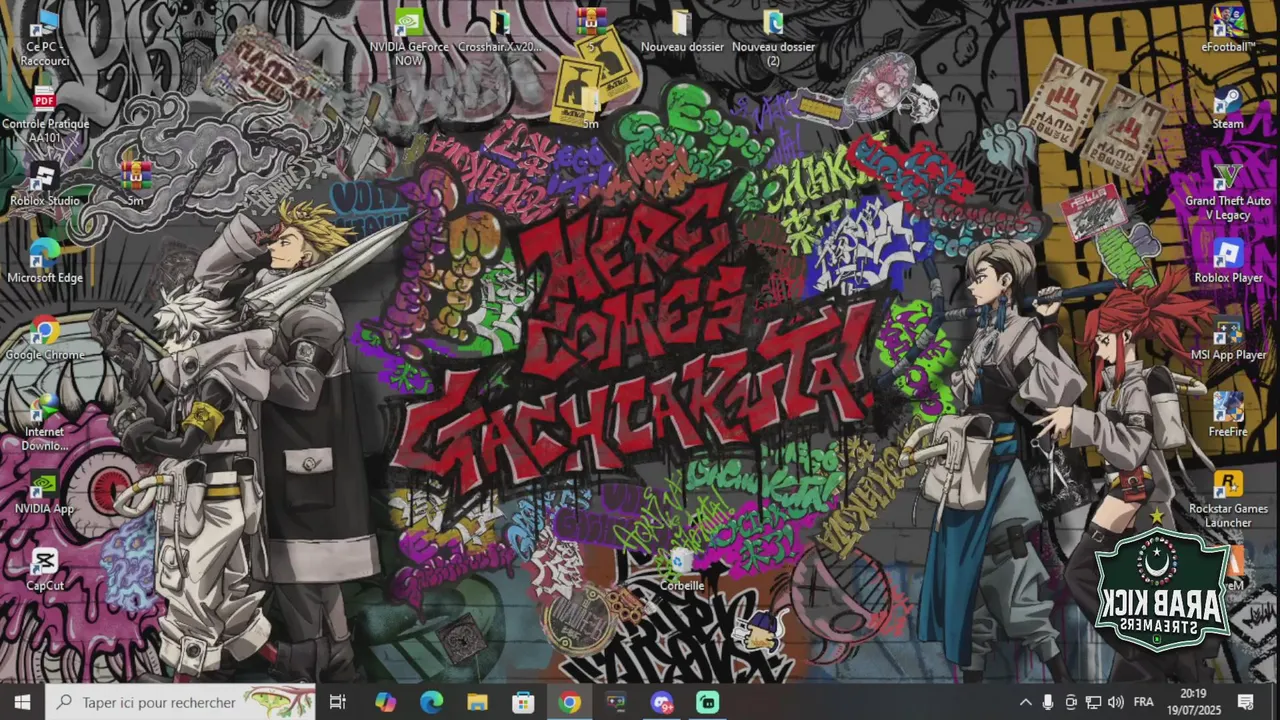Open the Steam desktop shortcut
Image resolution: width=1280 pixels, height=720 pixels.
(x=1228, y=108)
